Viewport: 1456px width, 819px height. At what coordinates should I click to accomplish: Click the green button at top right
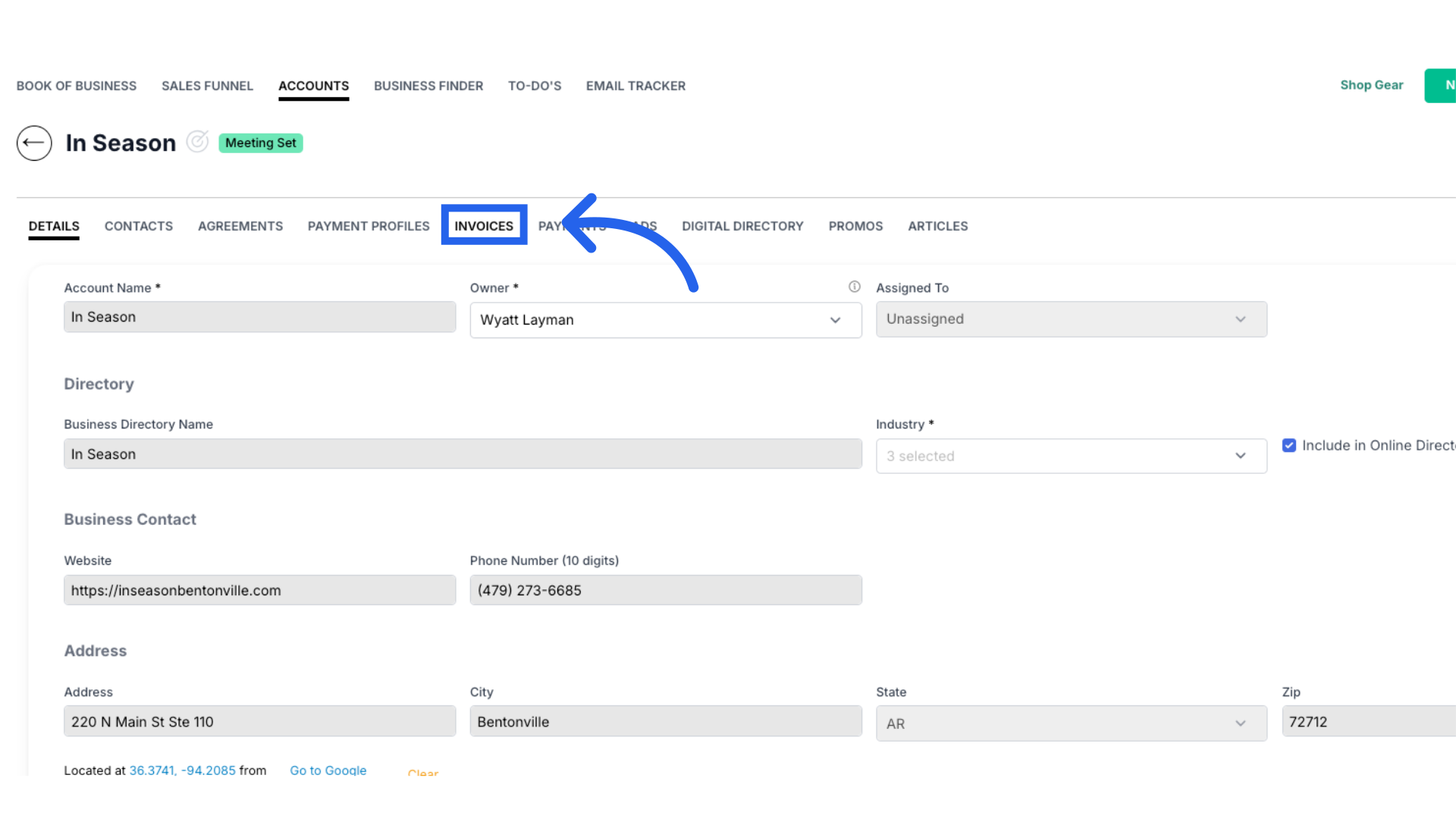point(1440,86)
